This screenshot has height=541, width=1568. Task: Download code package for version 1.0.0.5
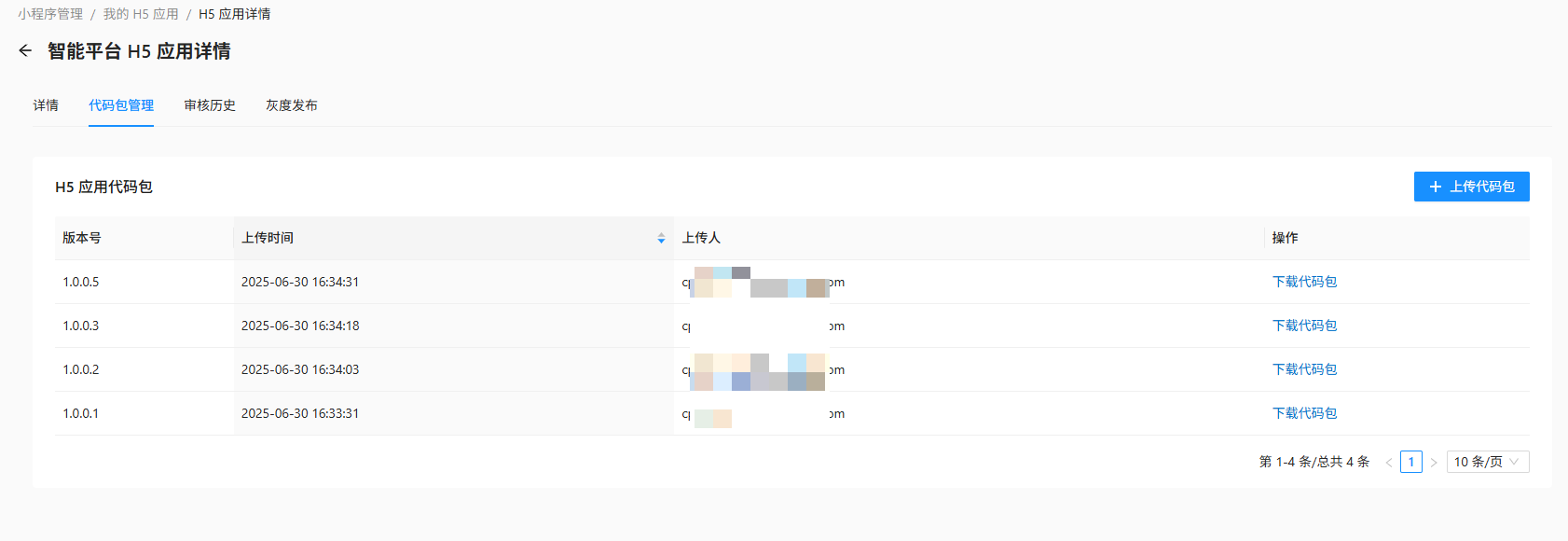pyautogui.click(x=1304, y=282)
